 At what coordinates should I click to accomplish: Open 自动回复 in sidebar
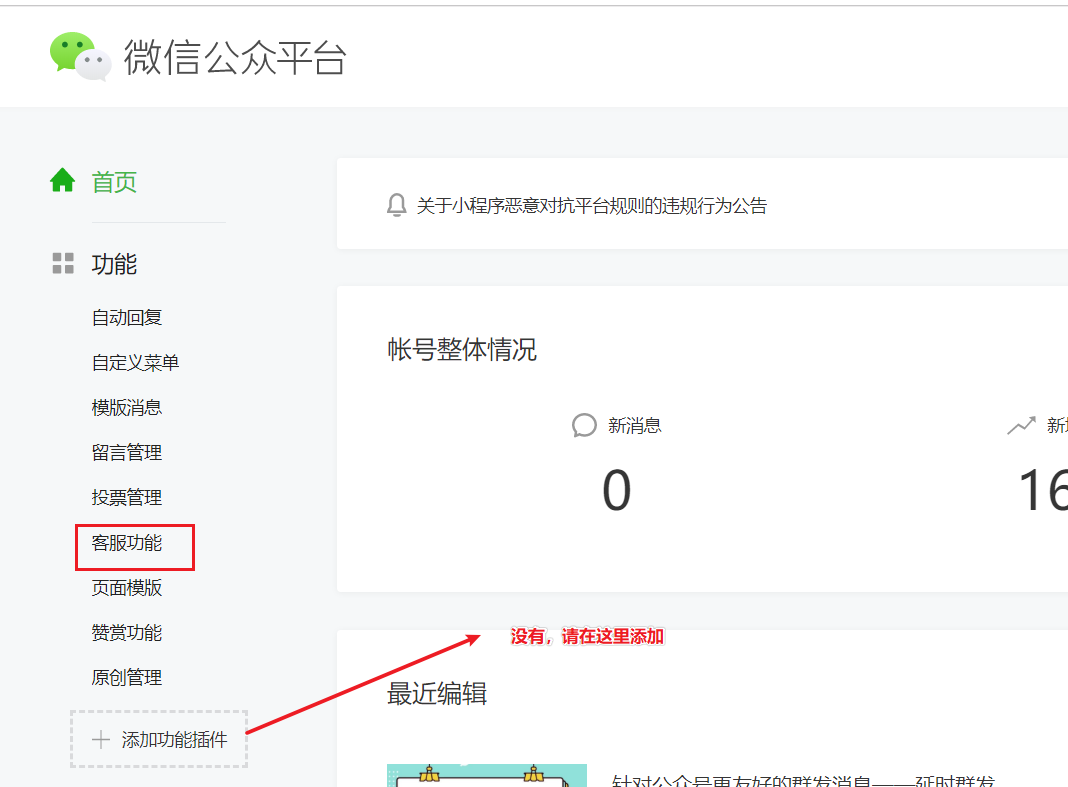pos(127,318)
